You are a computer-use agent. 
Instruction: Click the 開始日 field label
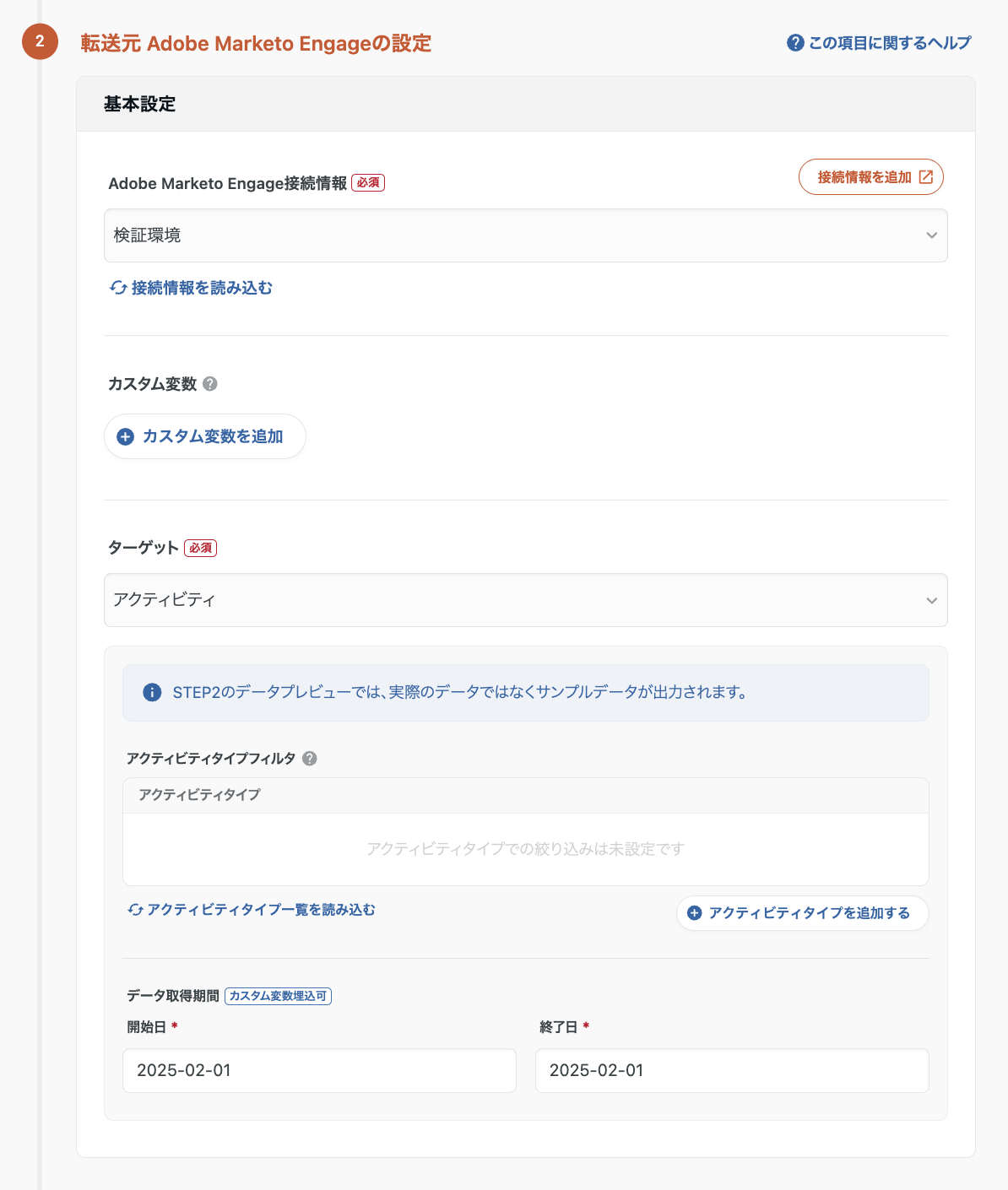(146, 1027)
